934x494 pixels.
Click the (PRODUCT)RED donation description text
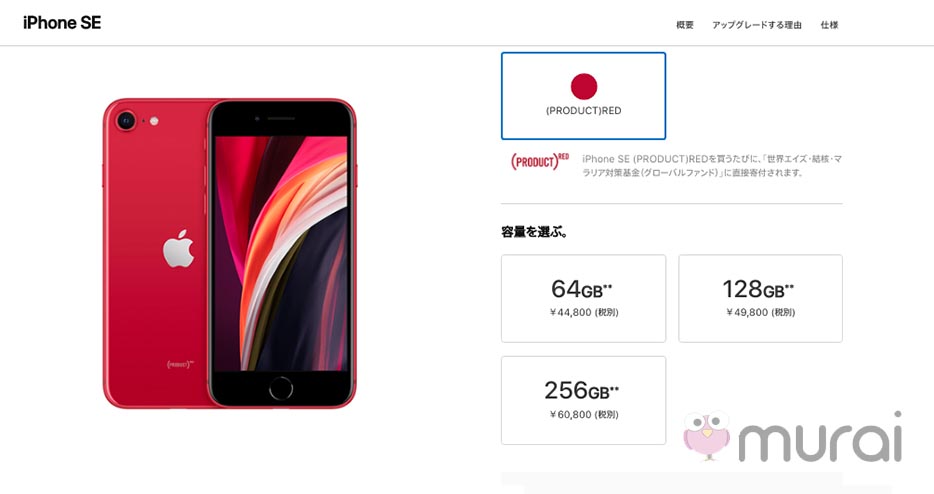(x=712, y=166)
